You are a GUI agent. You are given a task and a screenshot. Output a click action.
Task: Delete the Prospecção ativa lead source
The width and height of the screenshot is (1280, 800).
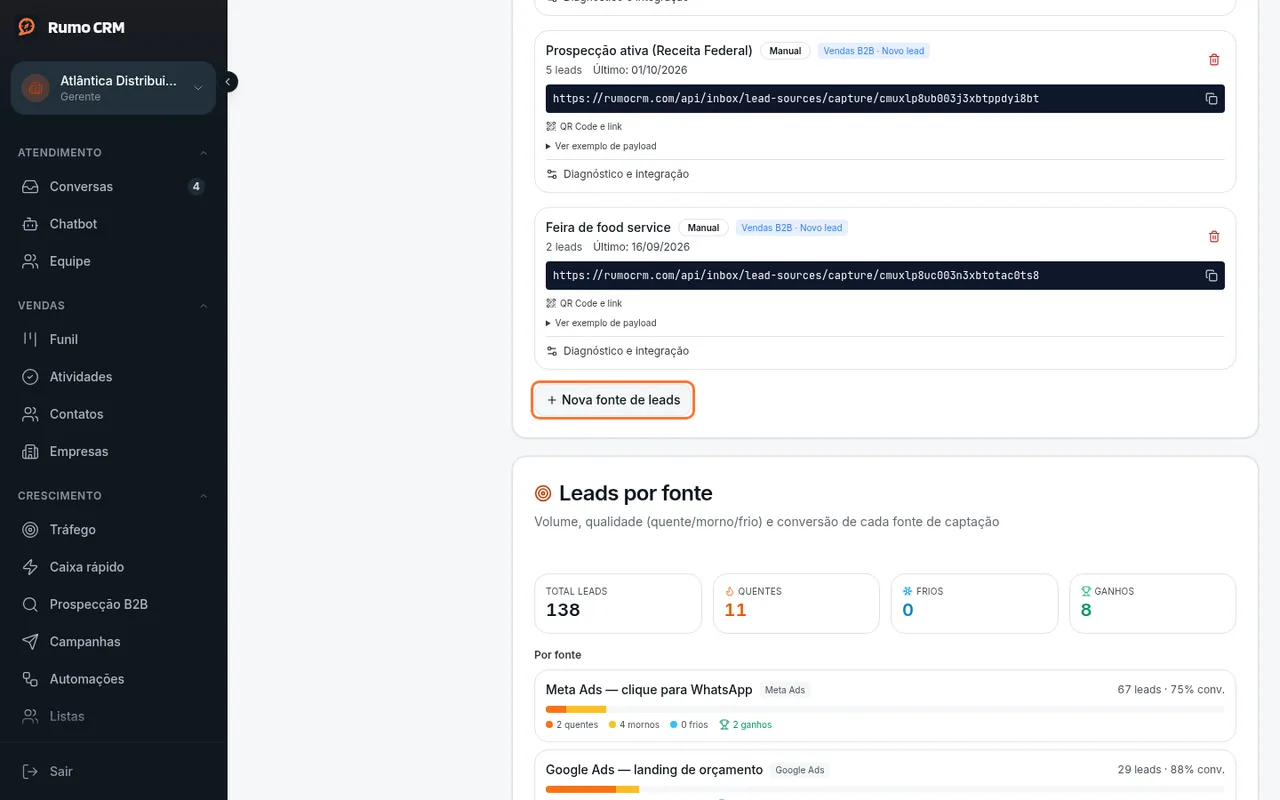(1214, 60)
